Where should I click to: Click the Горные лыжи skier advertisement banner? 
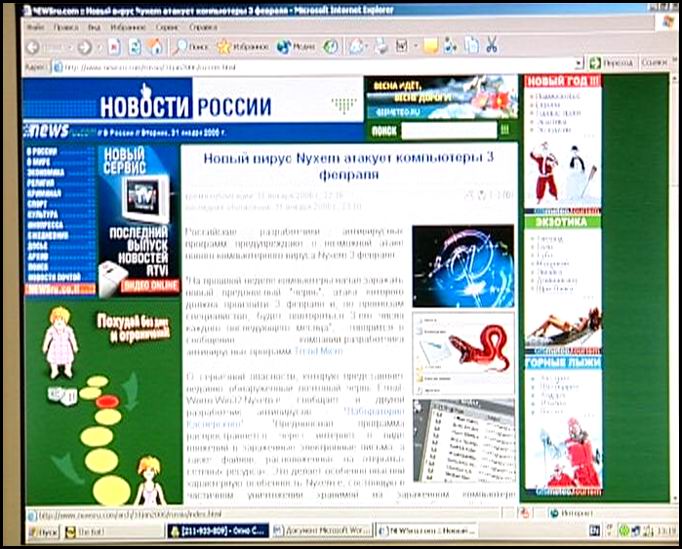click(563, 425)
